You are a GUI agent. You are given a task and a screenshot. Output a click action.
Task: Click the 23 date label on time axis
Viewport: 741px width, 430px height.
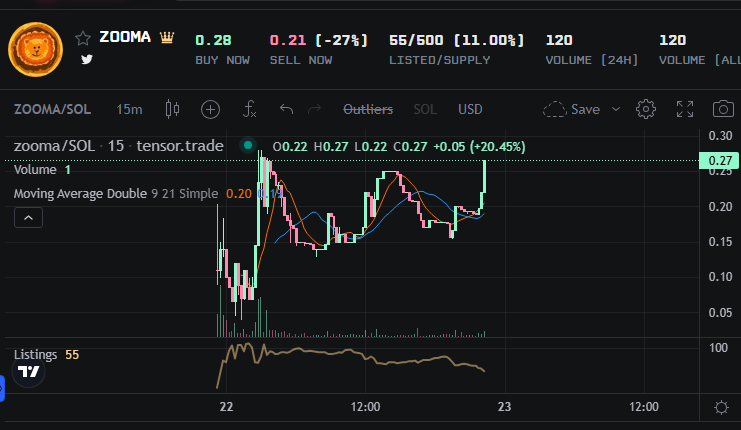coord(504,407)
